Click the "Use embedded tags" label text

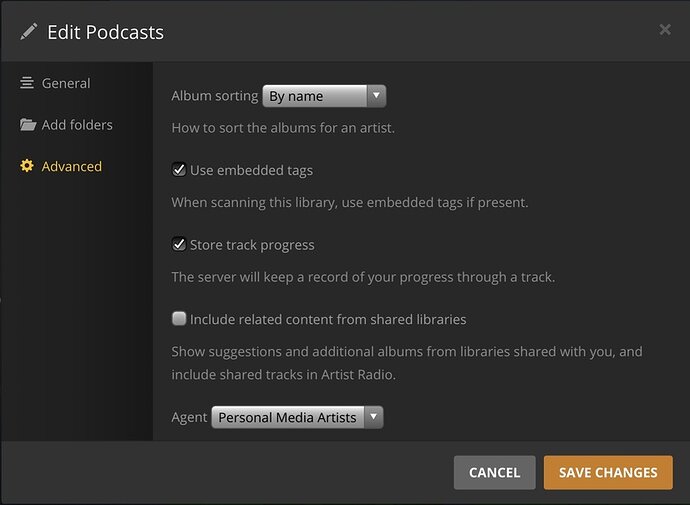click(x=251, y=170)
